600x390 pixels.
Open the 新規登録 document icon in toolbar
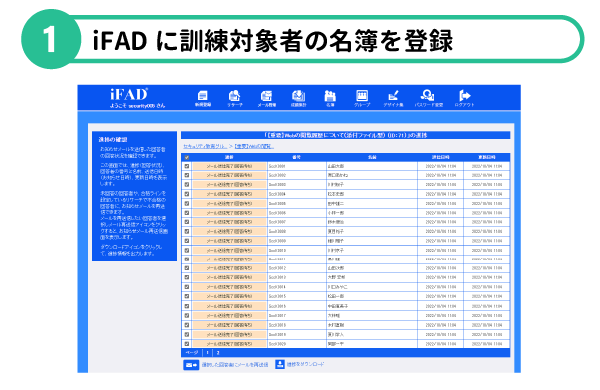pos(203,95)
